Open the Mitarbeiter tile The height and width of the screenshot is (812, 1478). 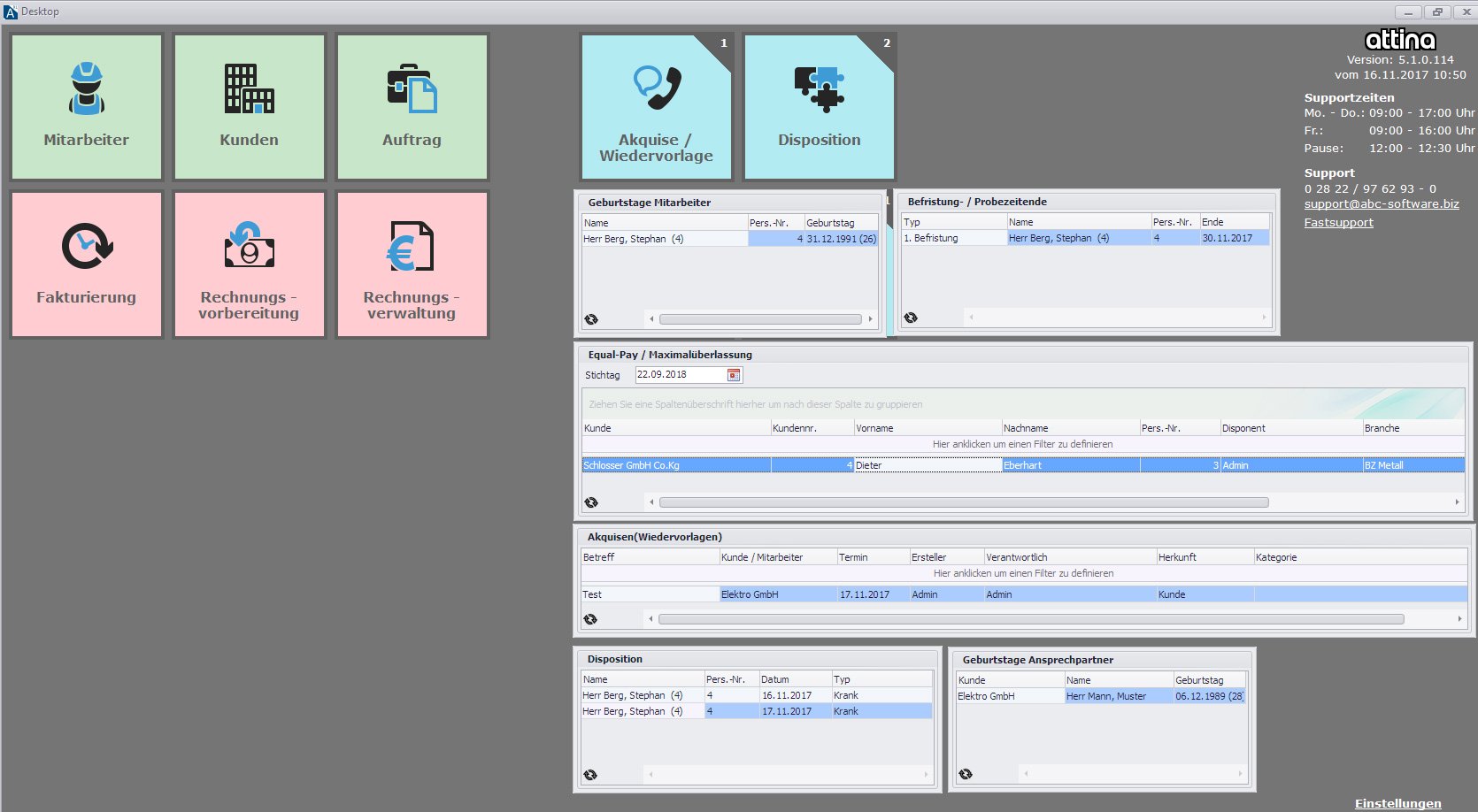click(87, 106)
